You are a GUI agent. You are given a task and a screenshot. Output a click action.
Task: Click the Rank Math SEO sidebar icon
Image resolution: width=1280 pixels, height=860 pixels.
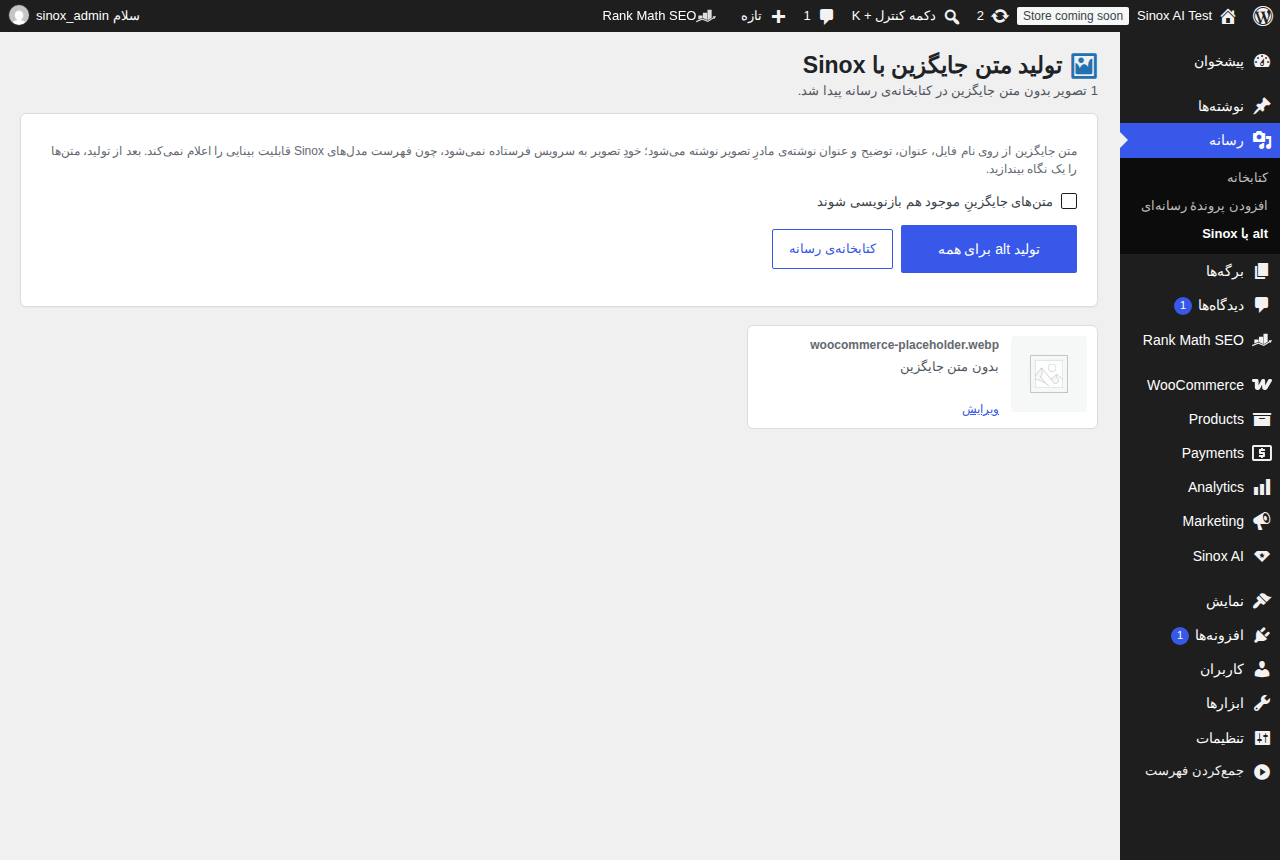[1262, 340]
